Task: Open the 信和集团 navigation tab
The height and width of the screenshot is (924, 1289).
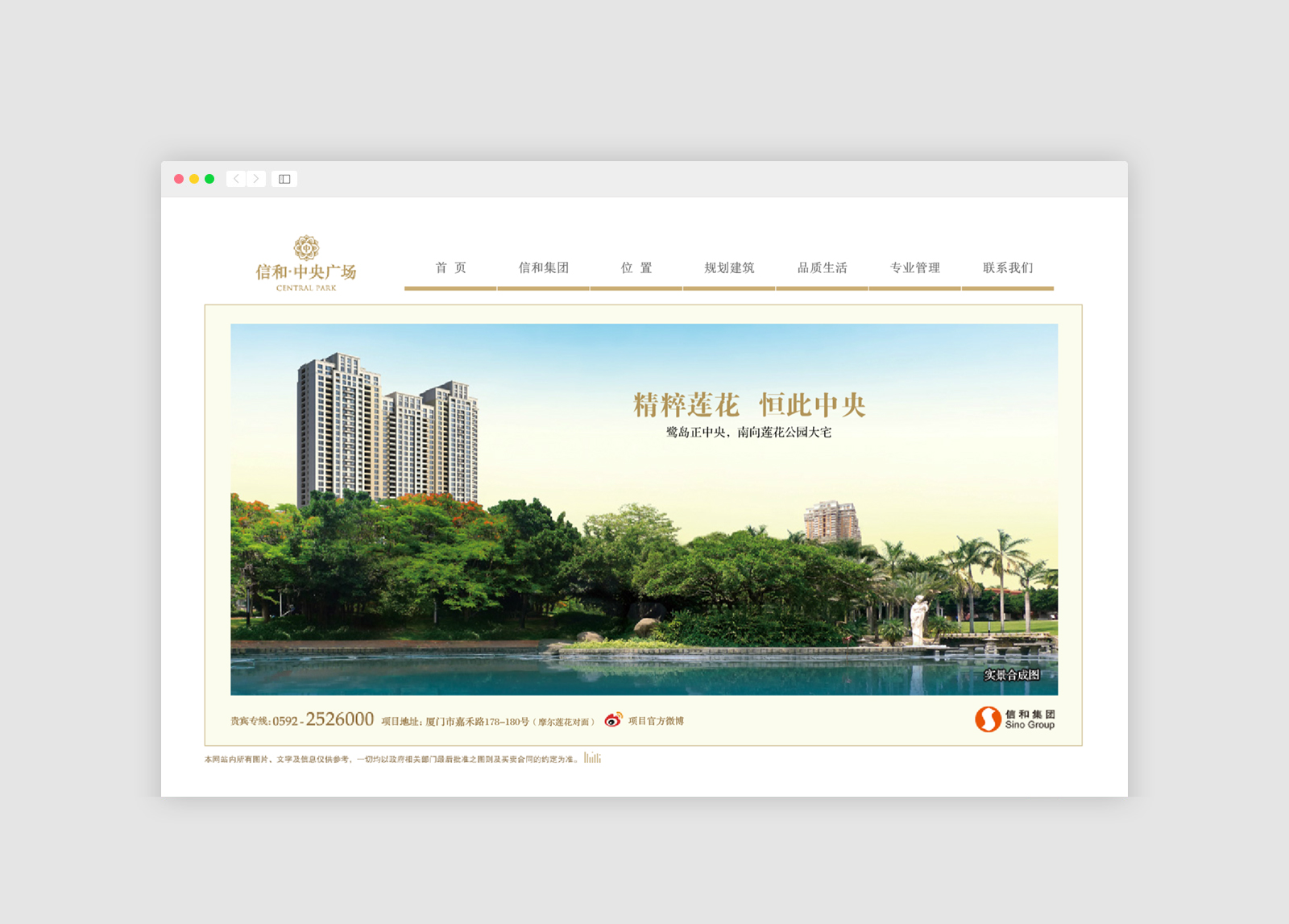Action: (543, 268)
